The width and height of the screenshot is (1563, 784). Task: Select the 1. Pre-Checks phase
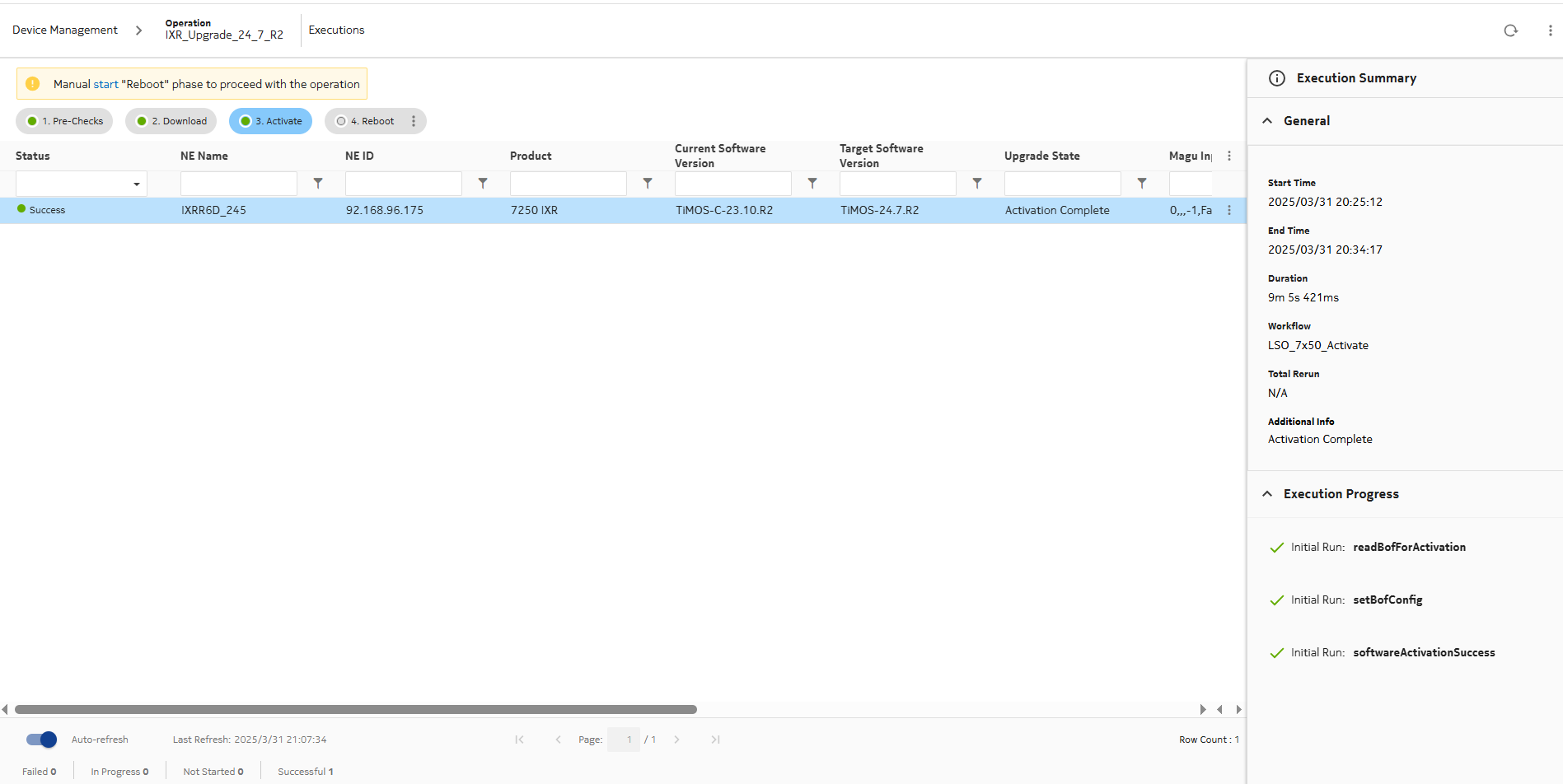click(x=64, y=121)
